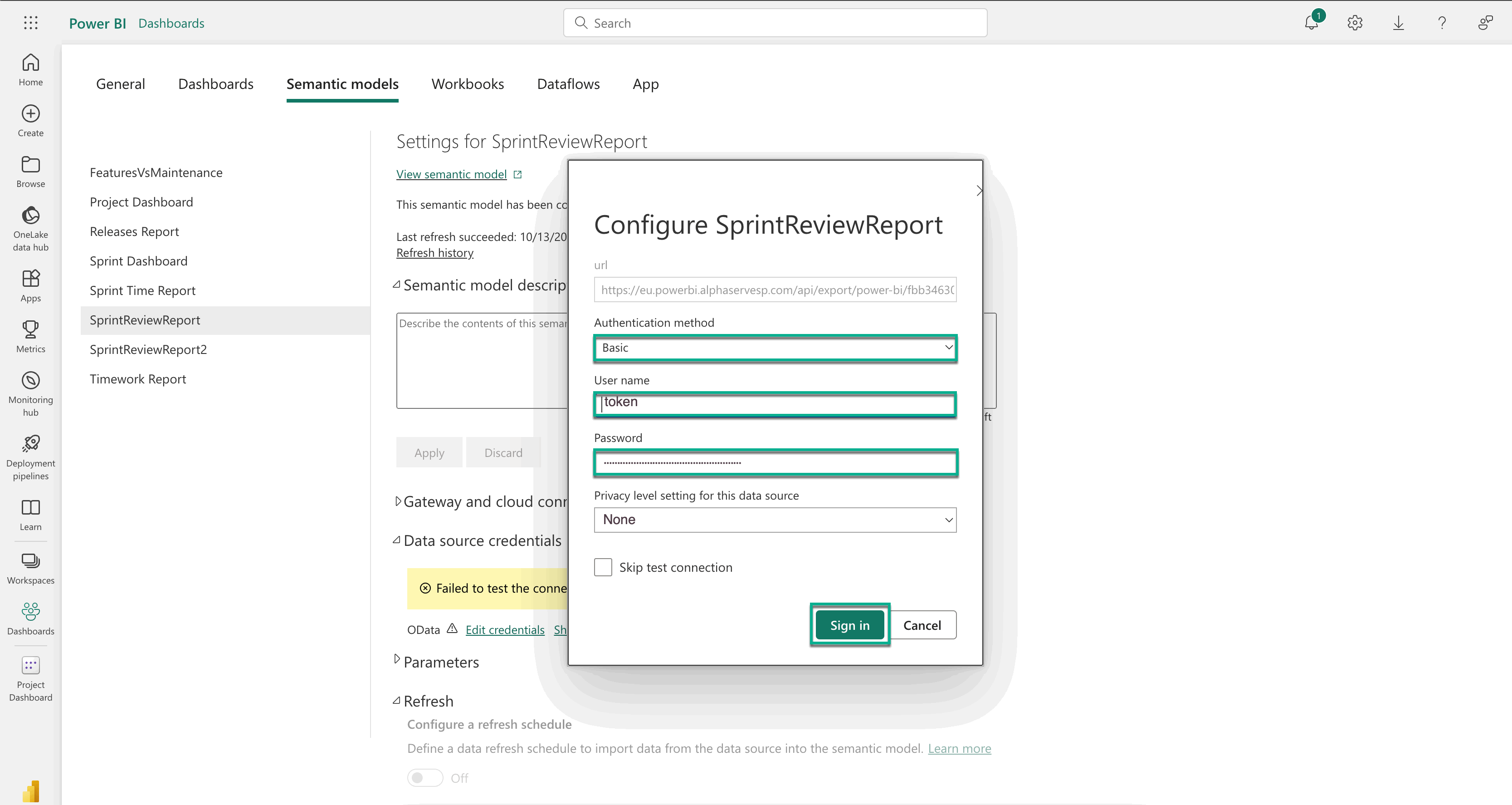The width and height of the screenshot is (1512, 805).
Task: Switch to the Workbooks tab
Action: click(467, 84)
